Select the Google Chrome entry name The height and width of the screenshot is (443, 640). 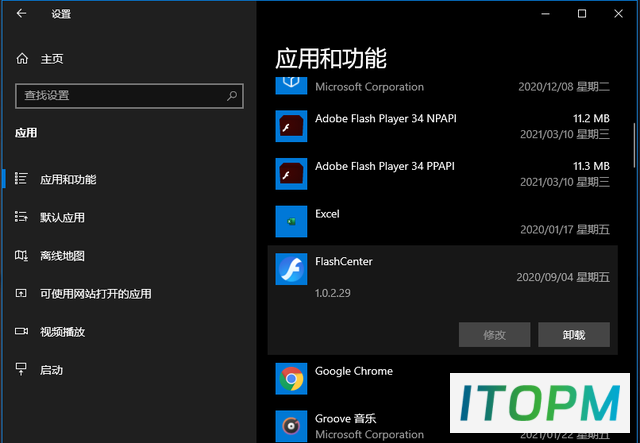[x=354, y=371]
